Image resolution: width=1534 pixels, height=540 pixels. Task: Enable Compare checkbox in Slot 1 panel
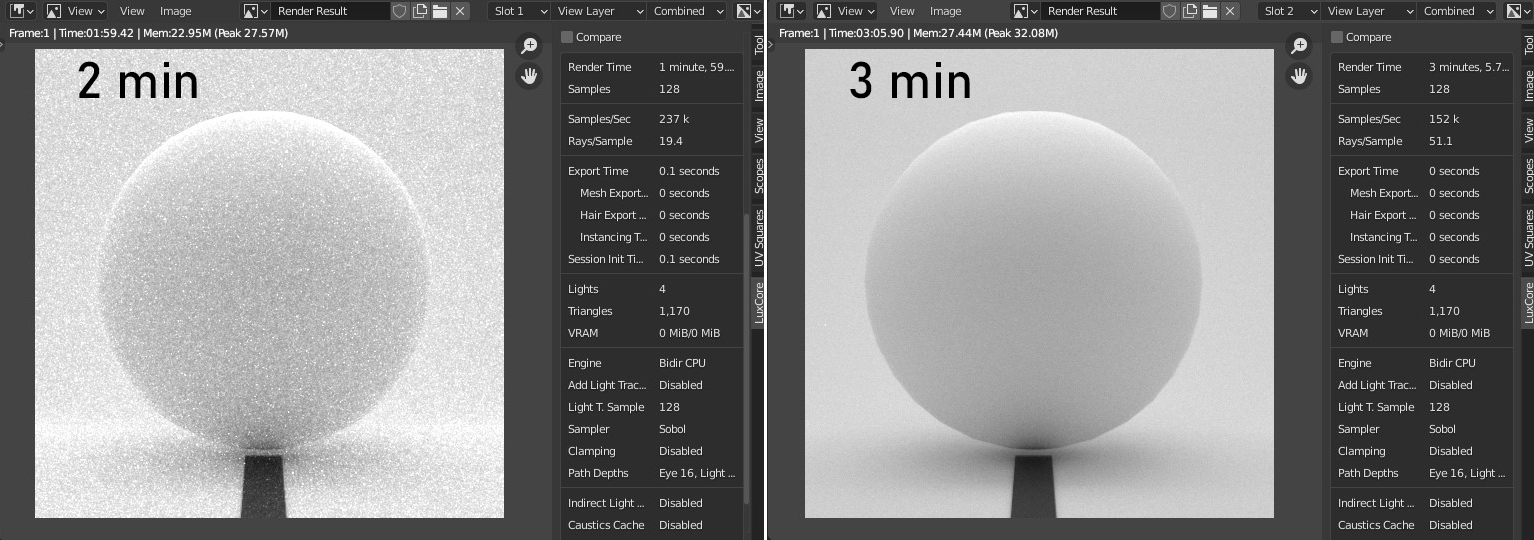pyautogui.click(x=567, y=37)
